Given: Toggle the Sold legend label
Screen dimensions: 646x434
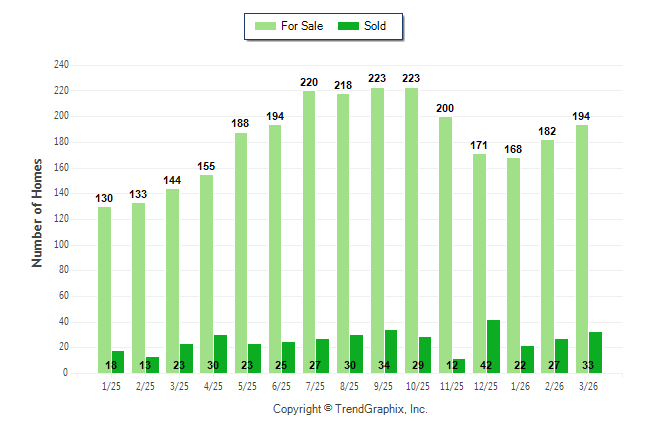Looking at the screenshot, I should pyautogui.click(x=376, y=26).
